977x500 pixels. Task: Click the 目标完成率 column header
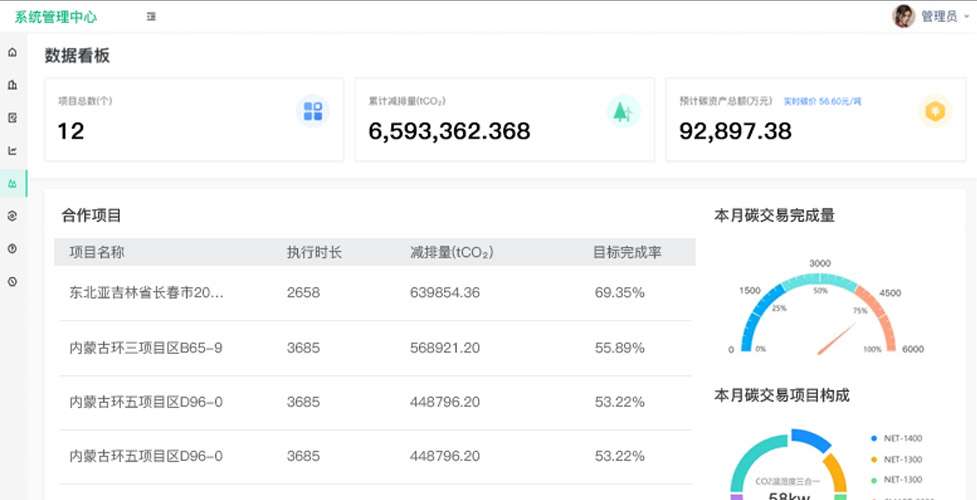[627, 252]
